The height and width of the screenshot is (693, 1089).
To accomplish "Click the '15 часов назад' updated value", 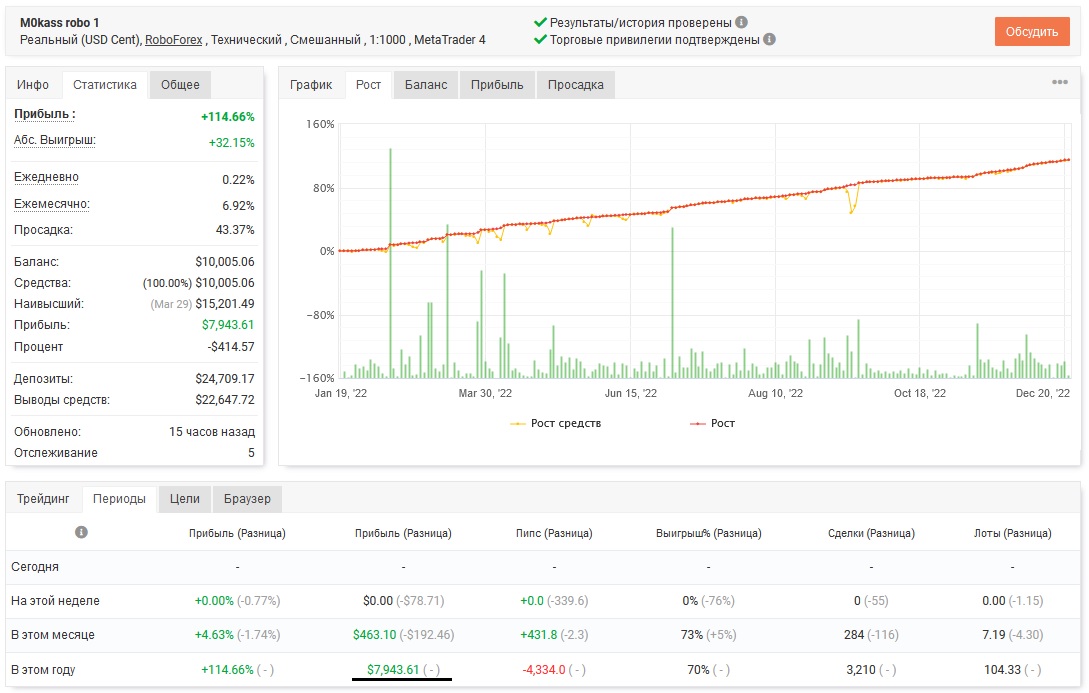I will 212,431.
